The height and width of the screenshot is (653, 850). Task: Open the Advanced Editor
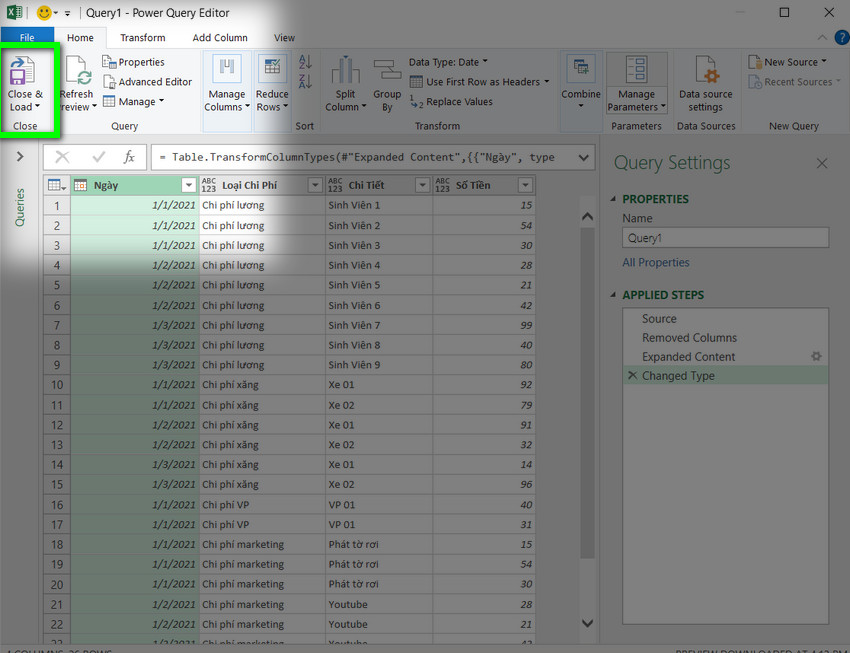(147, 82)
